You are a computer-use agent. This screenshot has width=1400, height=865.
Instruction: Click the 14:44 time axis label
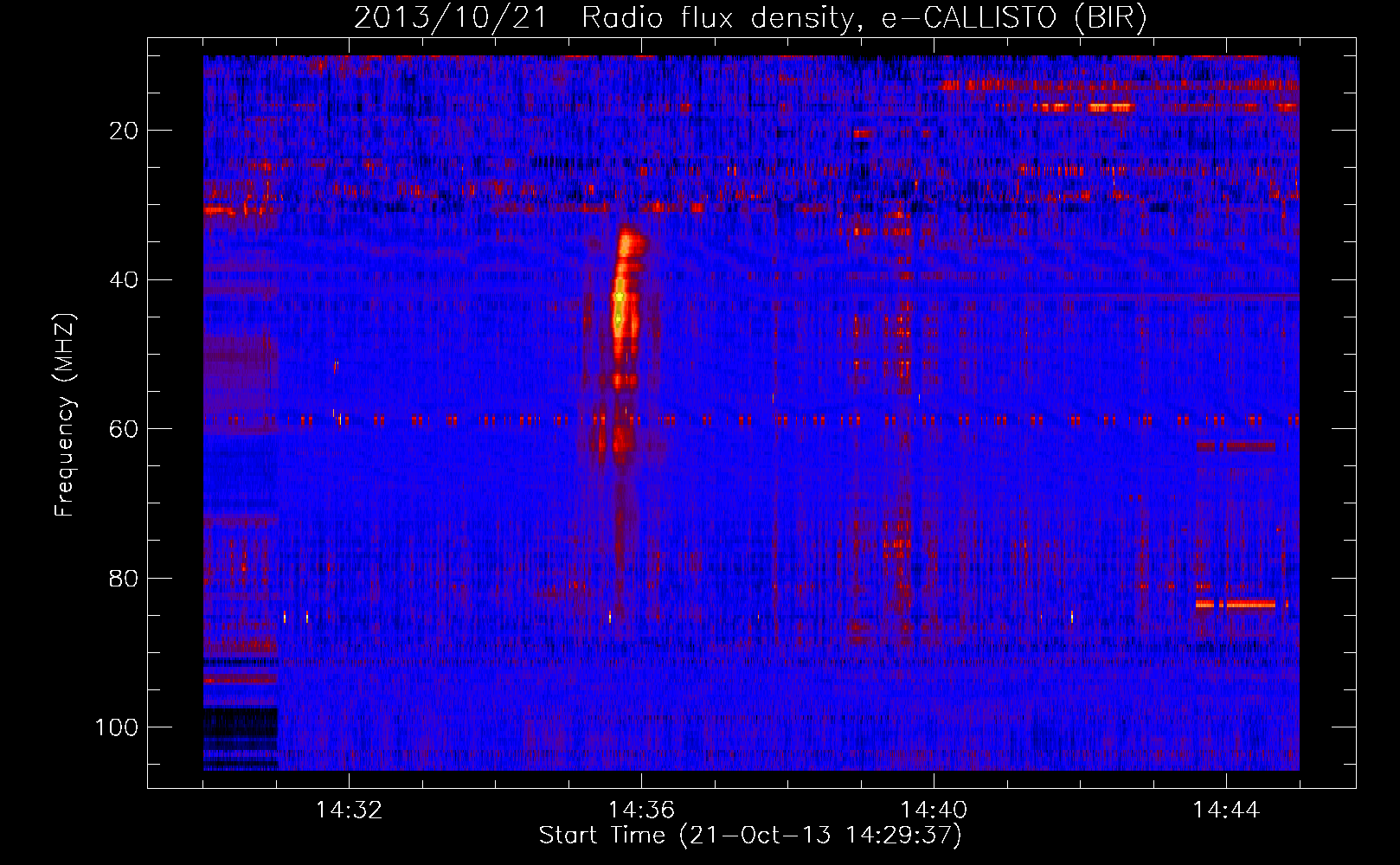tap(1226, 811)
